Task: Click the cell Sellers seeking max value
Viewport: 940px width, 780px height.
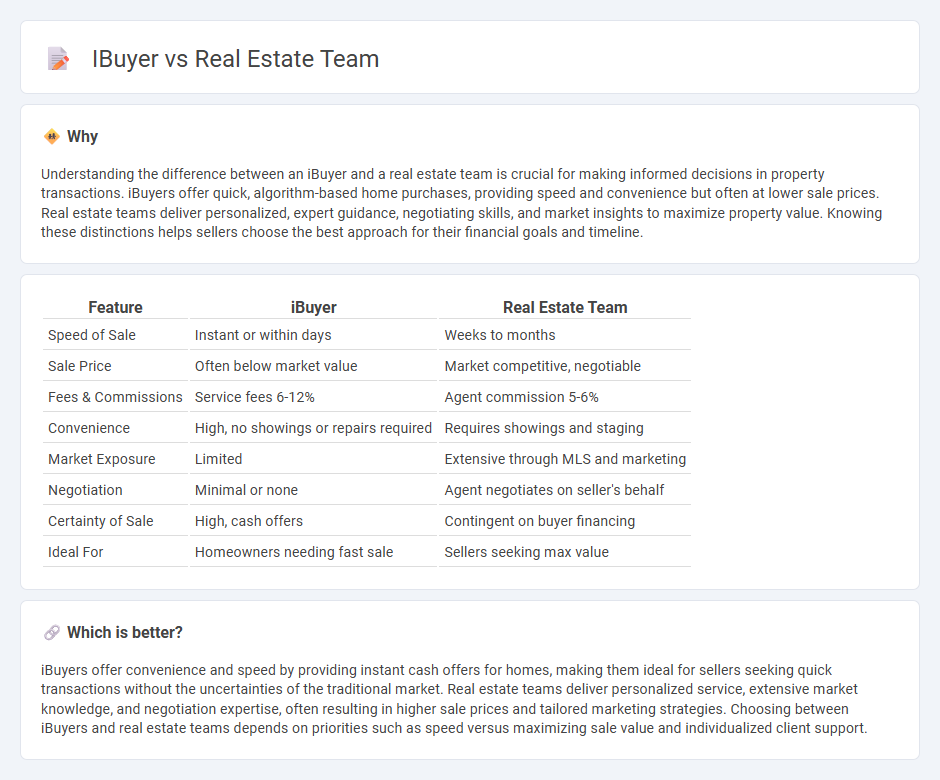Action: pos(526,552)
